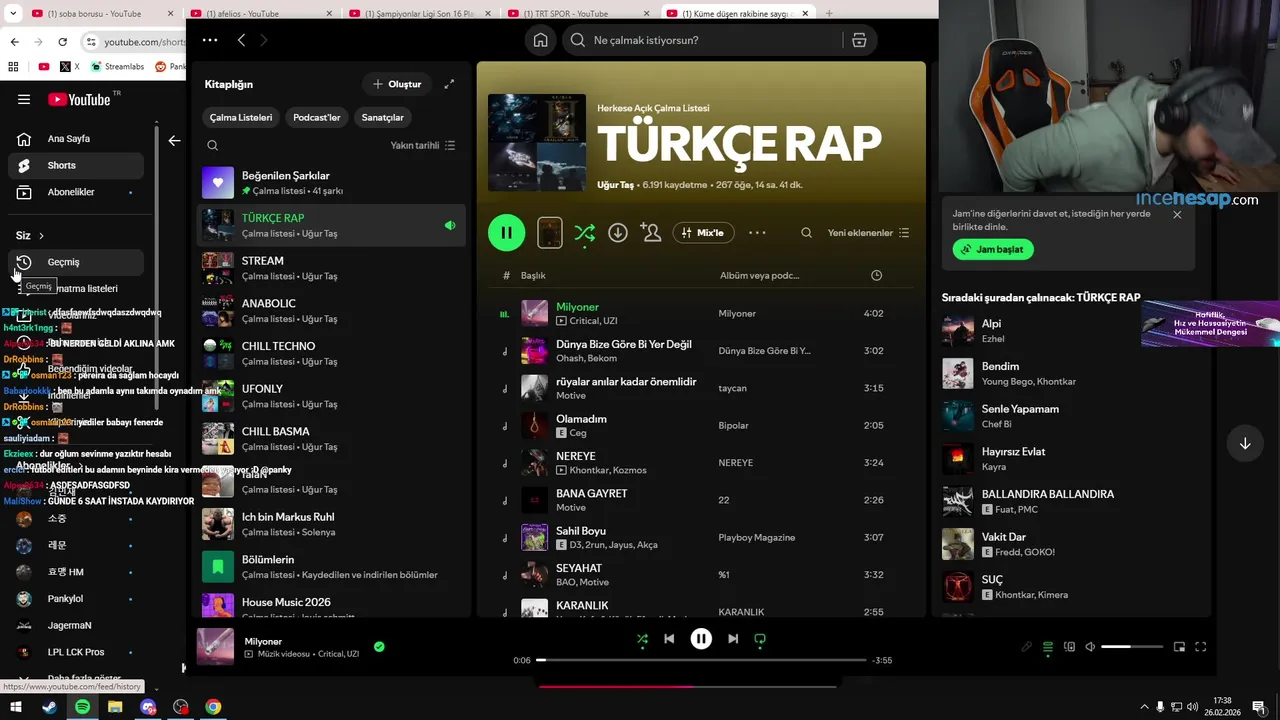
Task: Click the Mix'le button
Action: coord(704,233)
